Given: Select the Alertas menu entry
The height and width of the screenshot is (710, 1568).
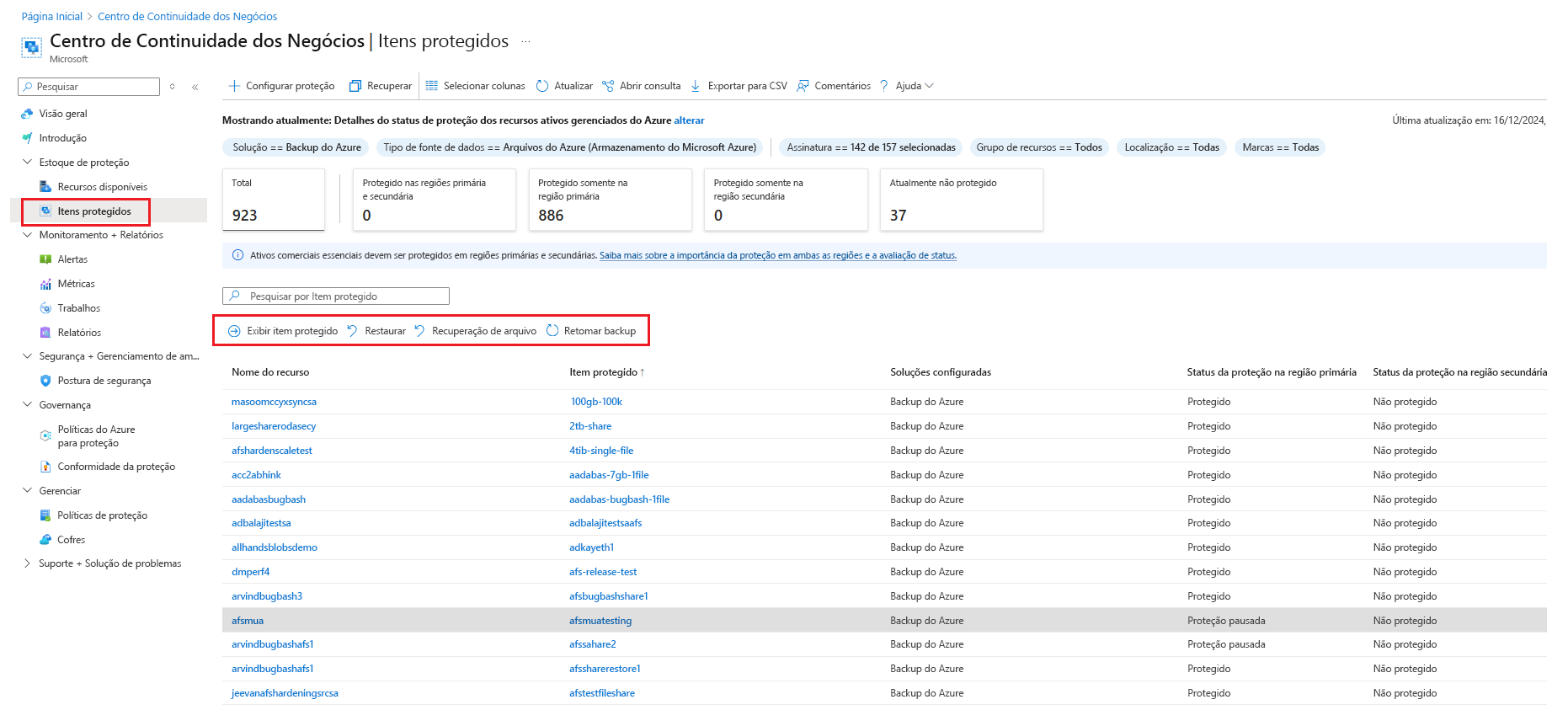Looking at the screenshot, I should [72, 259].
